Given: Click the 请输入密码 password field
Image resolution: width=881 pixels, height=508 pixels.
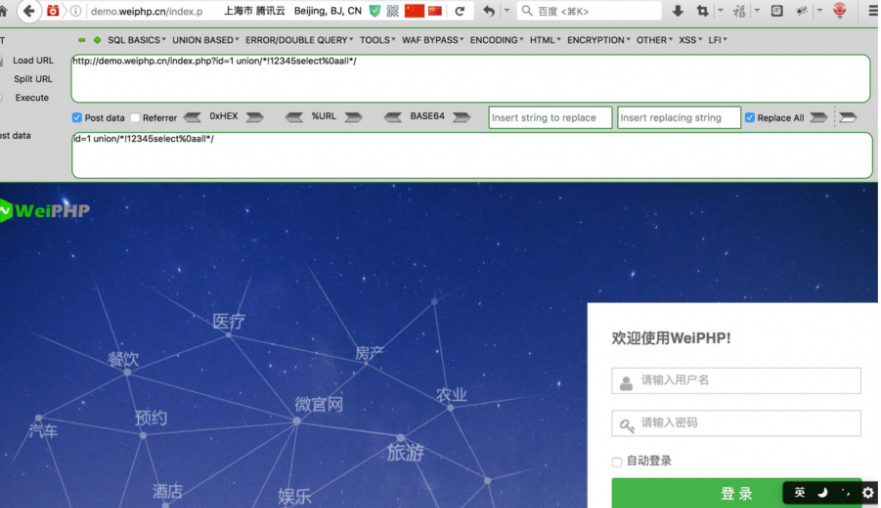Looking at the screenshot, I should [736, 423].
